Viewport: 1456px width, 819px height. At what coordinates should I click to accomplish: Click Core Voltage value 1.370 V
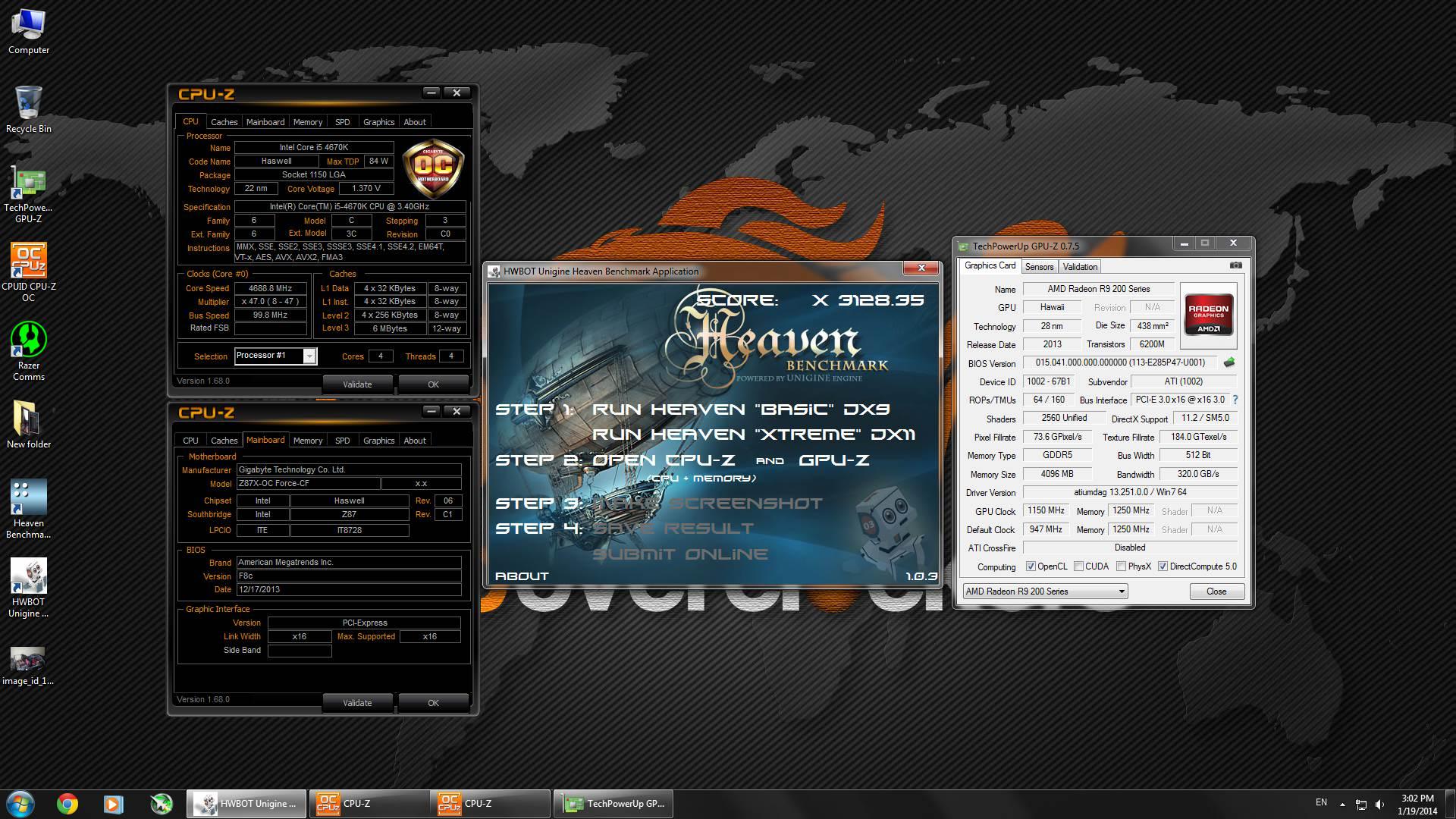[366, 188]
